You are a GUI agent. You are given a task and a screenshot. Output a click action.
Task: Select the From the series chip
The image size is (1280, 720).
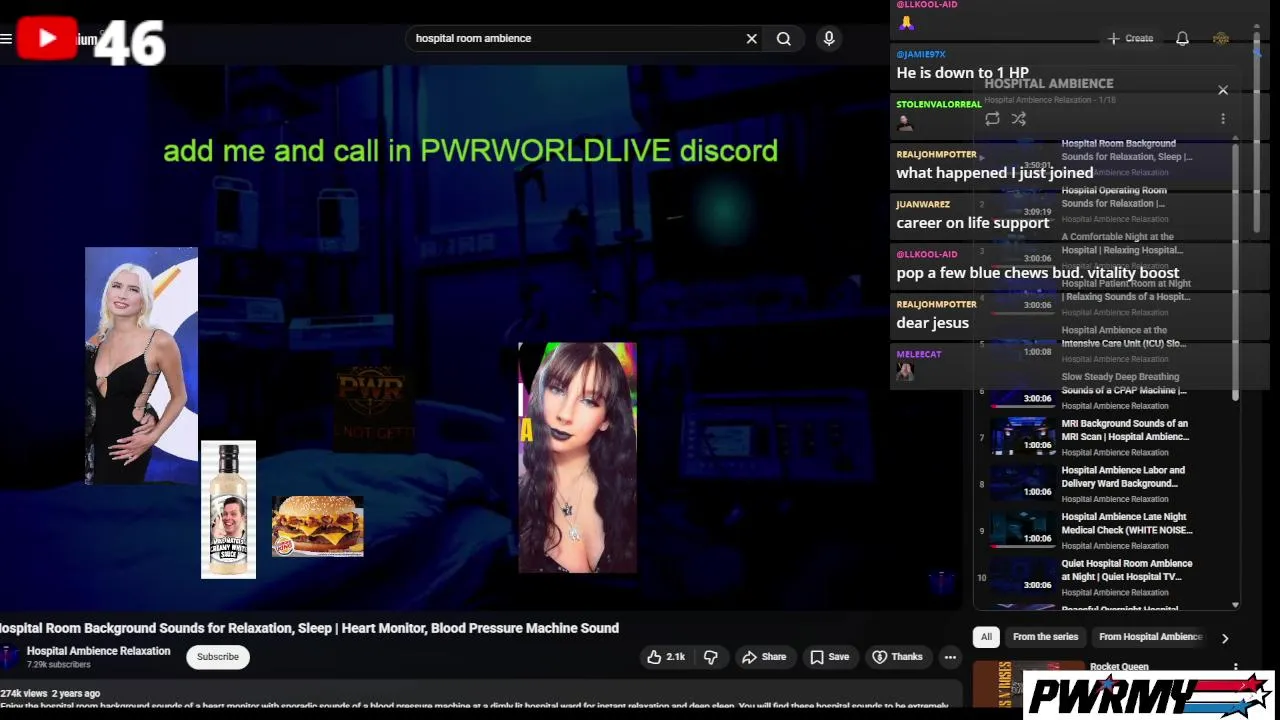(1045, 637)
